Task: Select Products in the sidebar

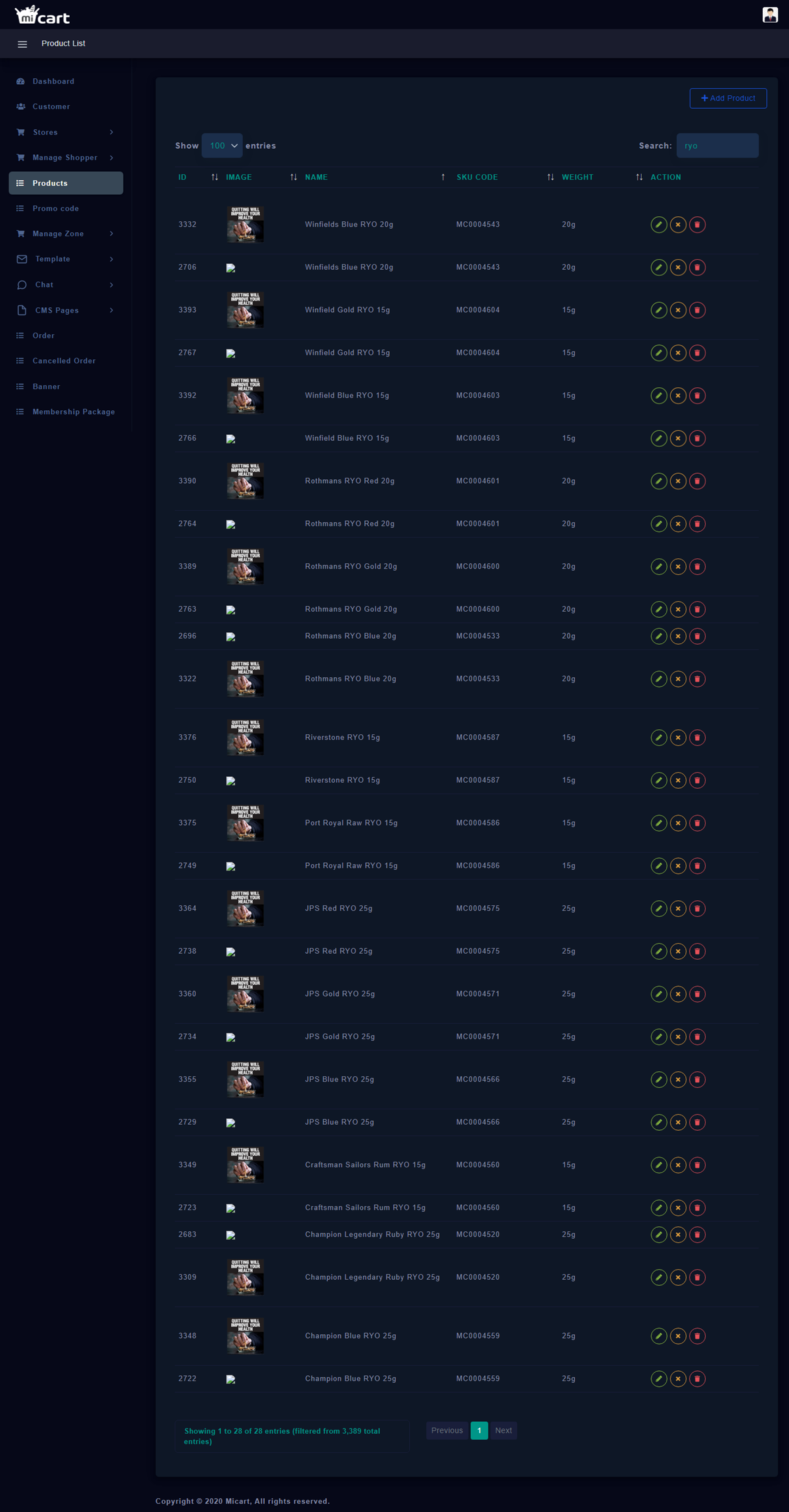Action: pyautogui.click(x=66, y=183)
